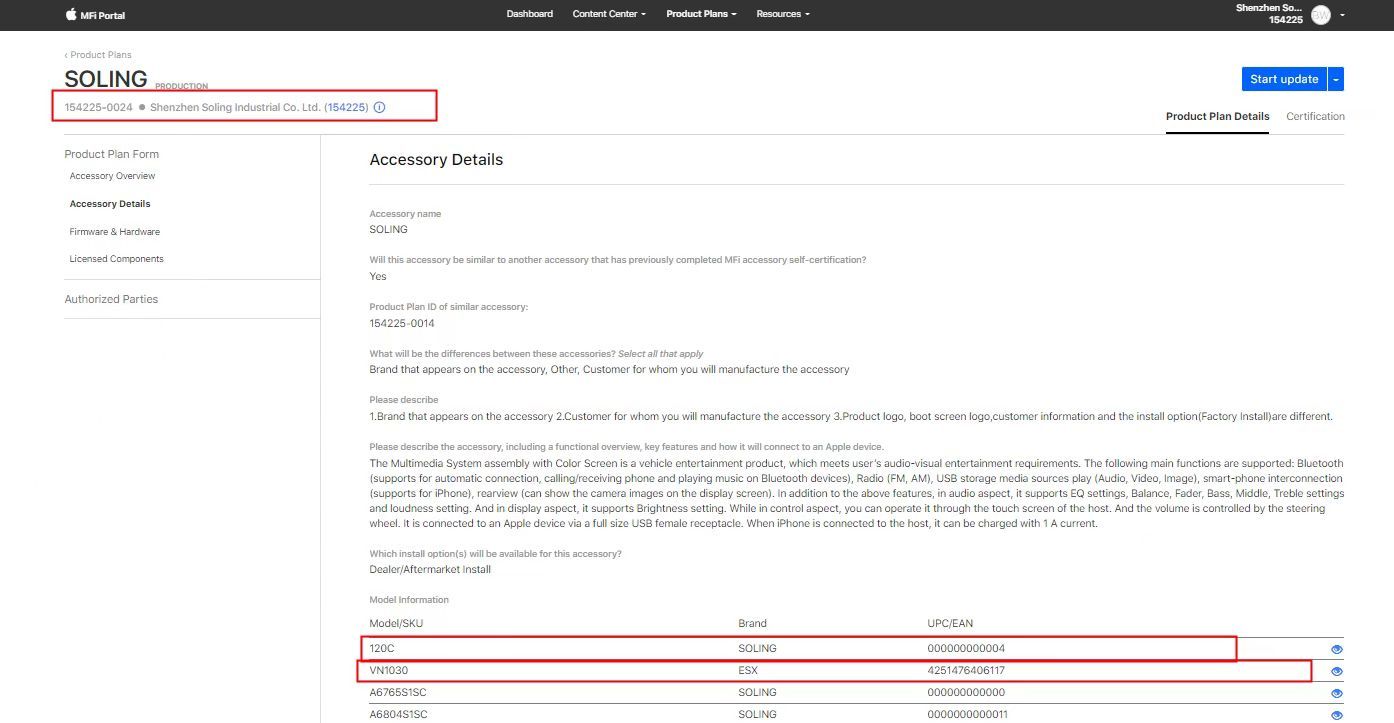1394x723 pixels.
Task: Select the UPC/EAN column header
Action: pyautogui.click(x=950, y=623)
